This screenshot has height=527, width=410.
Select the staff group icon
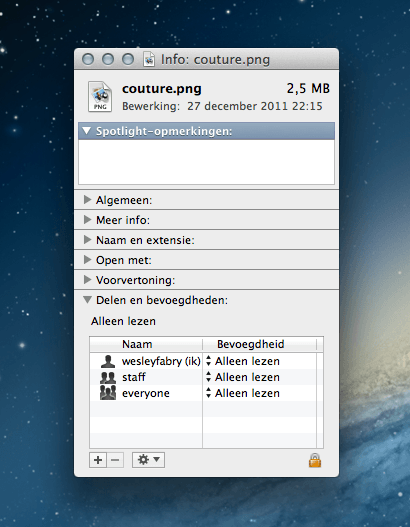108,377
